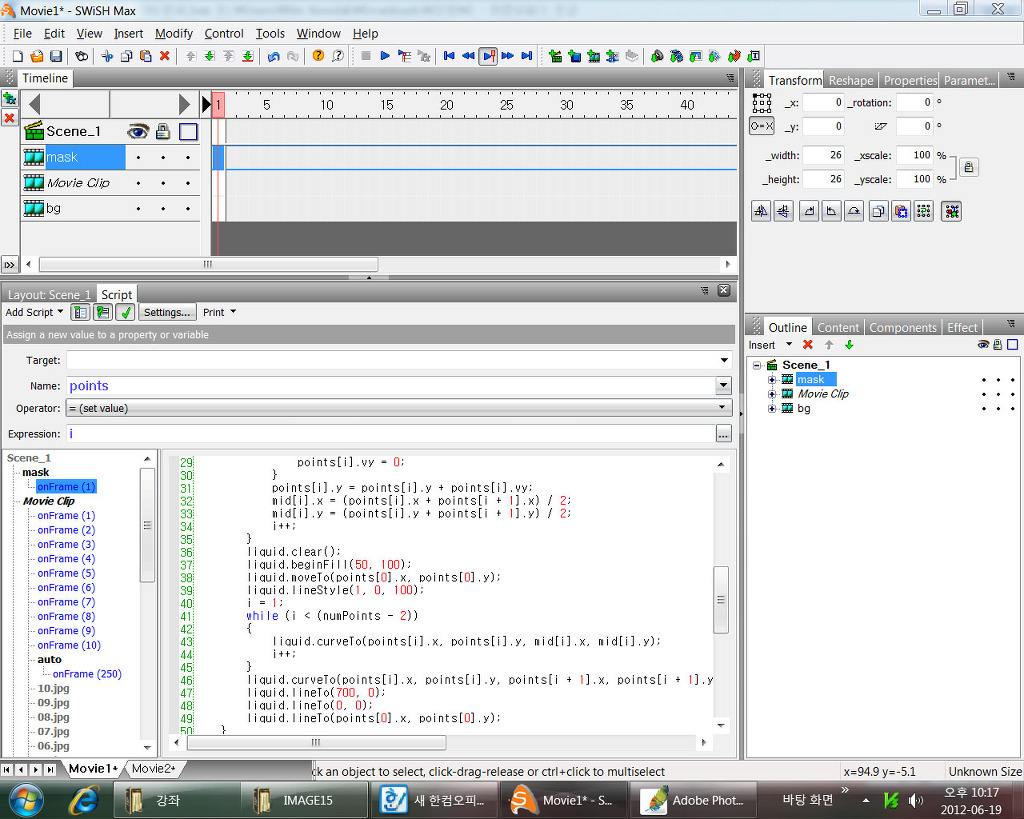Switch to the Reshape tab
The height and width of the screenshot is (819, 1024).
click(x=851, y=80)
